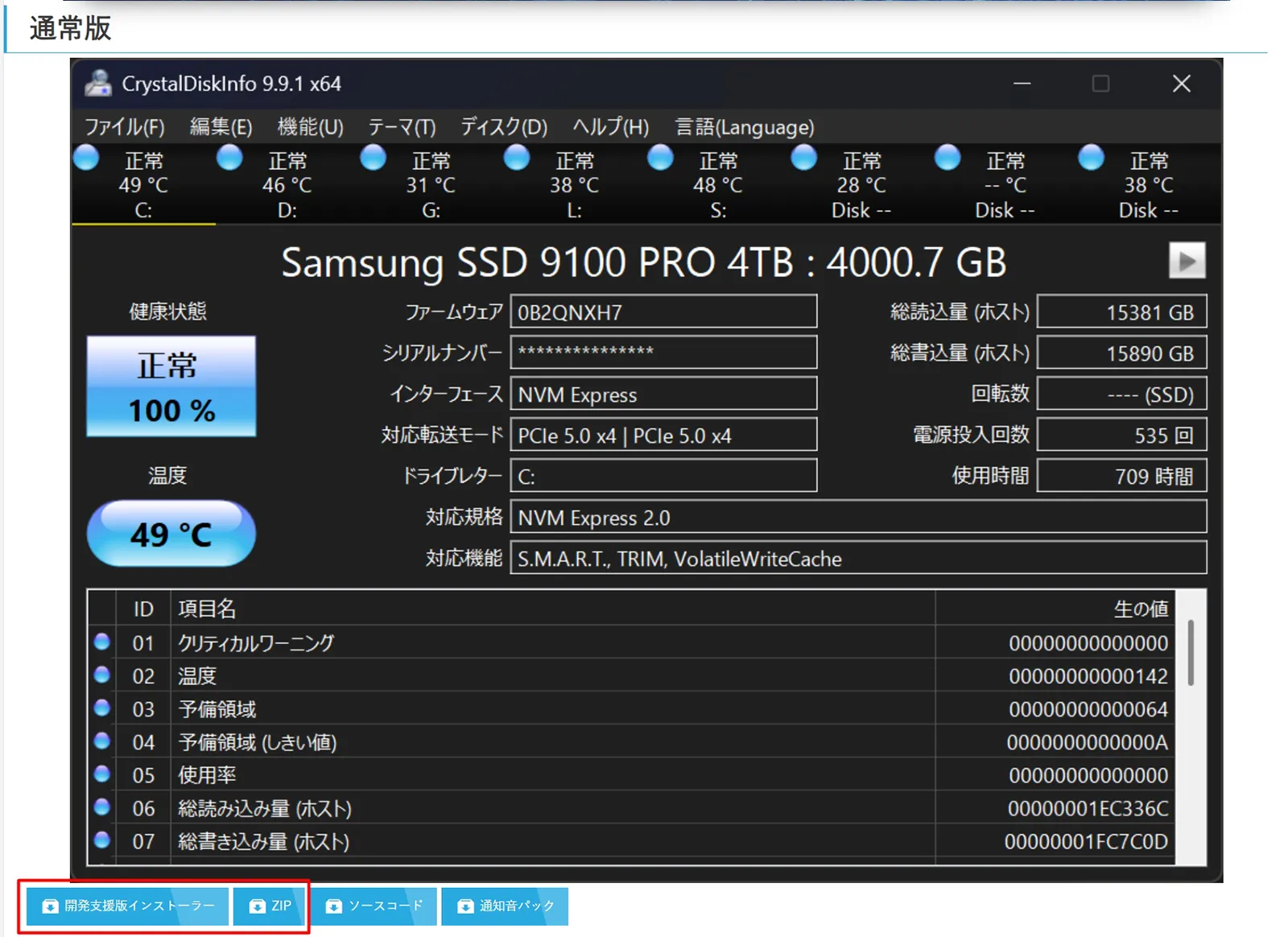Click the 対応機能 S.M.A.R.T., TRIM field
Image resolution: width=1288 pixels, height=937 pixels.
pos(858,558)
